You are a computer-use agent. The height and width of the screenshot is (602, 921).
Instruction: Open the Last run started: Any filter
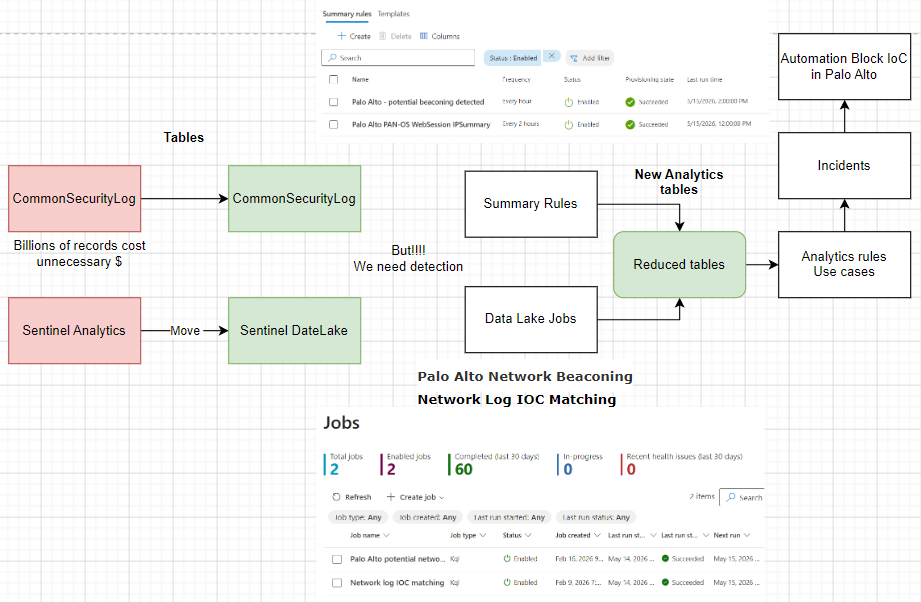pyautogui.click(x=509, y=517)
